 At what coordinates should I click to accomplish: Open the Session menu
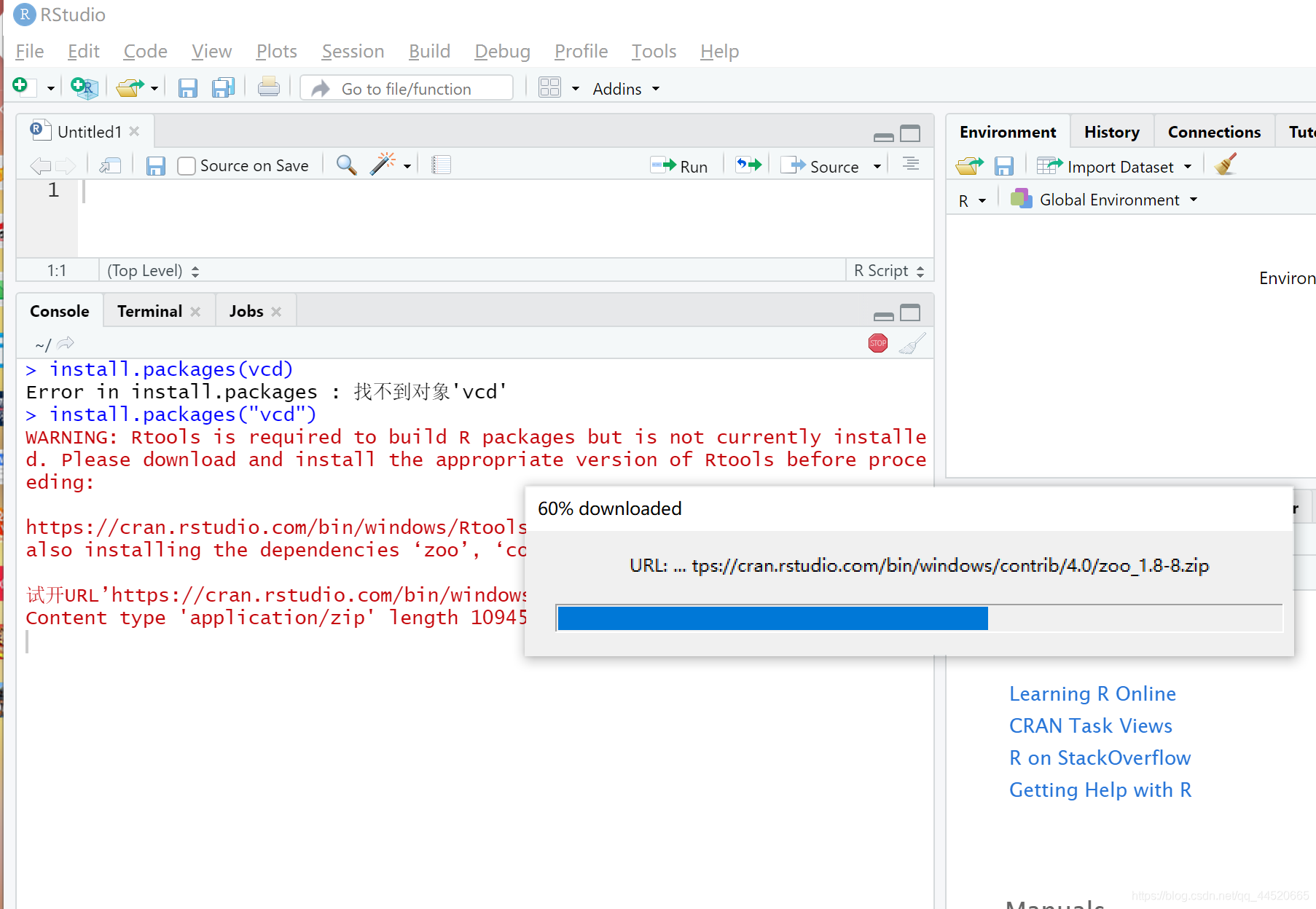click(x=353, y=51)
